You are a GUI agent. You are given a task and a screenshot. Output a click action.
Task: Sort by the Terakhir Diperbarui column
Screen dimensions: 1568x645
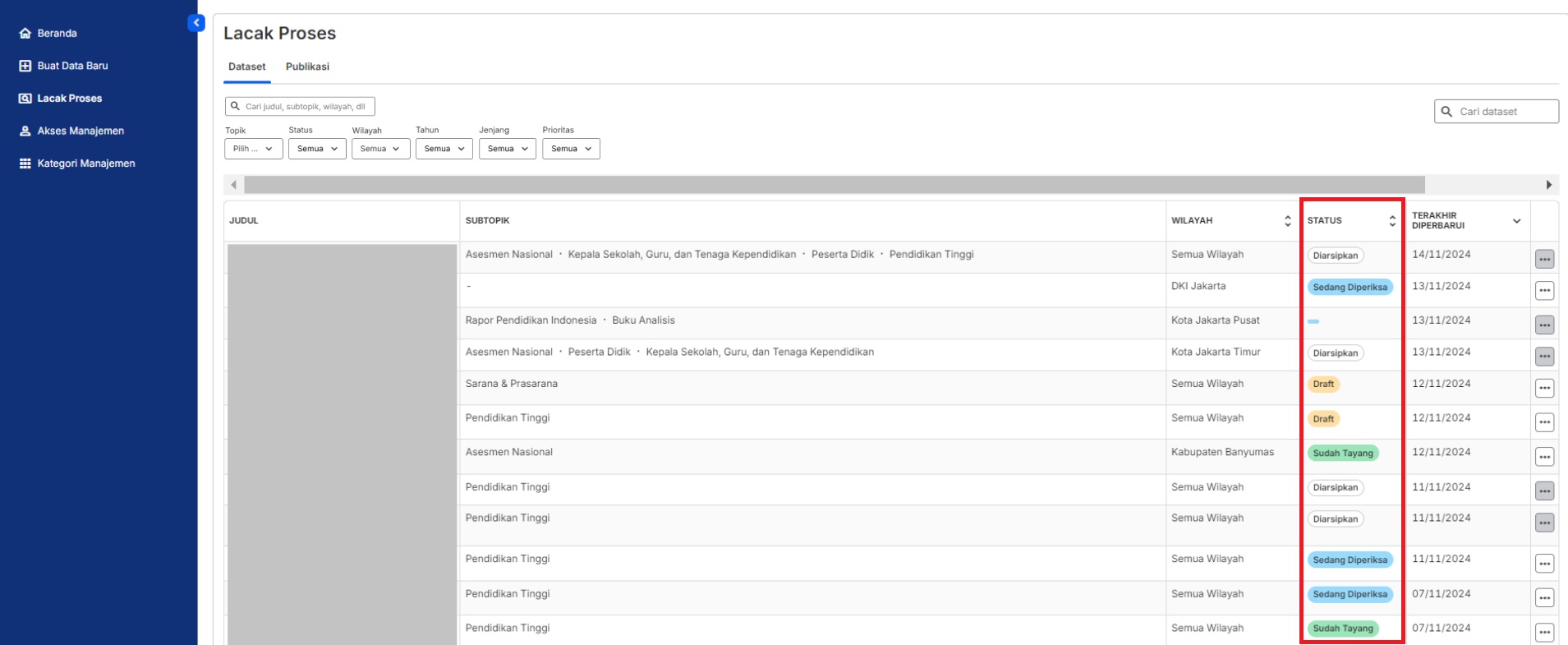tap(1516, 221)
